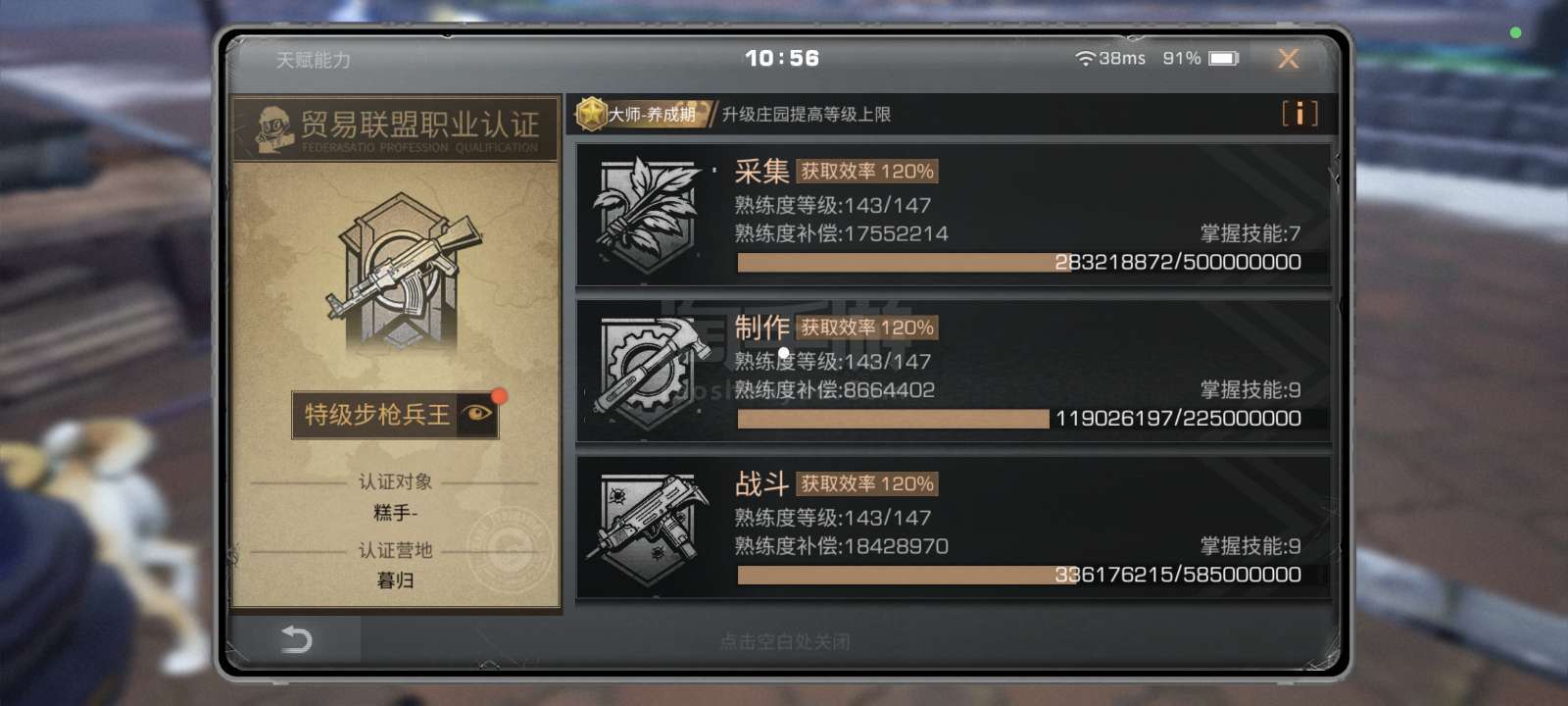
Task: Select the 大师-养成期 stage label
Action: click(x=653, y=115)
